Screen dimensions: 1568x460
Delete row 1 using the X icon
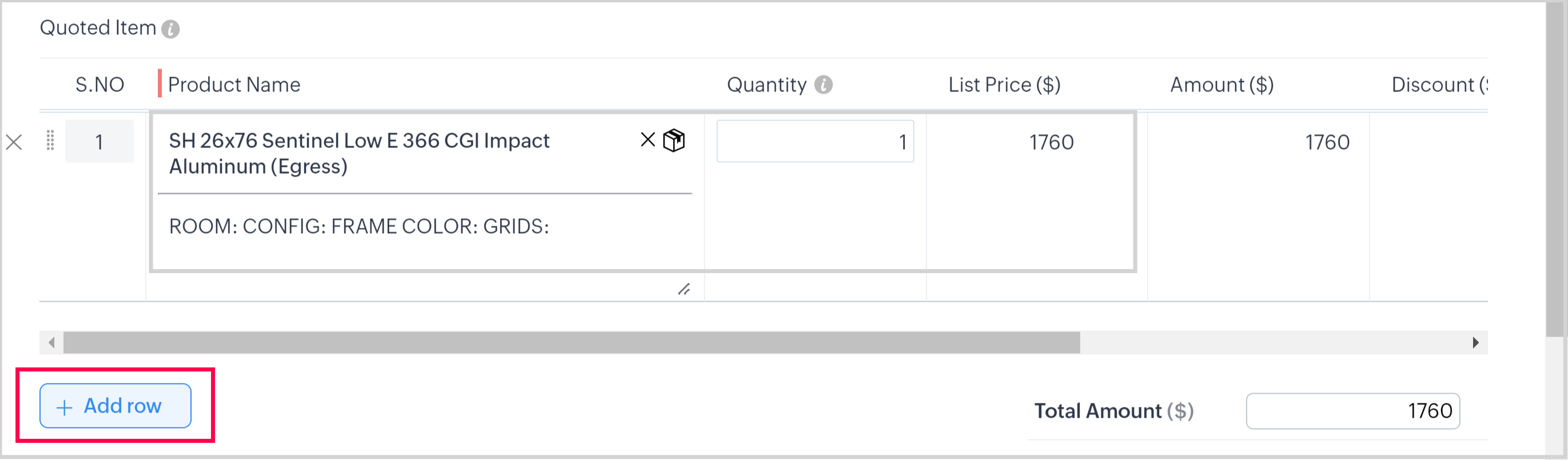14,142
